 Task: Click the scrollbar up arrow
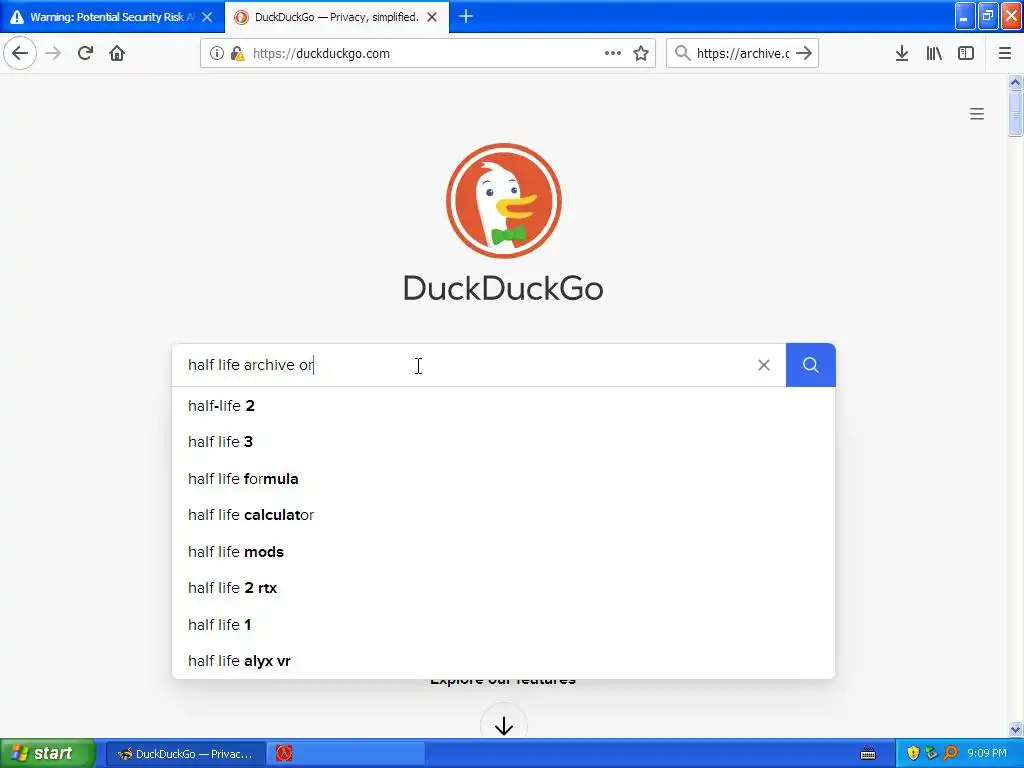coord(1015,82)
